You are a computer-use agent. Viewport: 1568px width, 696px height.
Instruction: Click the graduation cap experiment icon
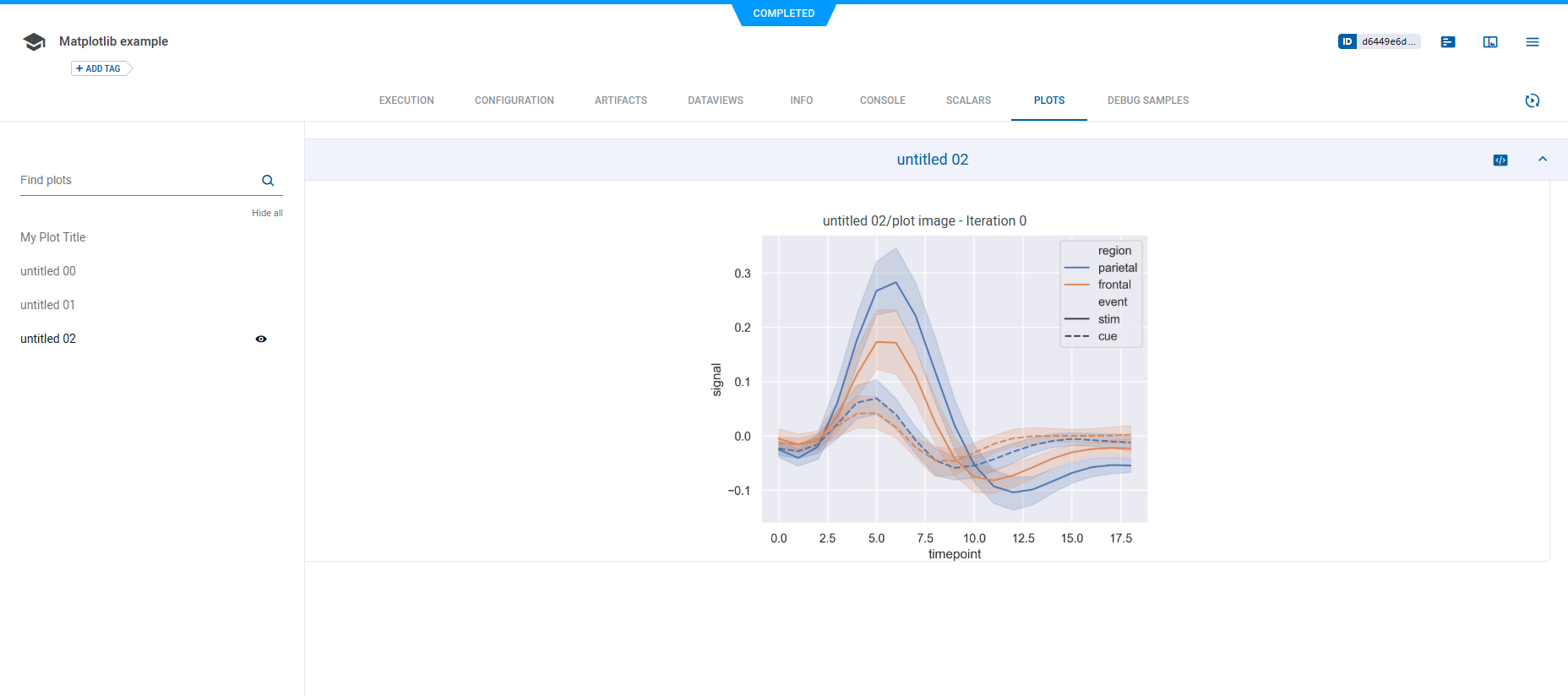(34, 41)
